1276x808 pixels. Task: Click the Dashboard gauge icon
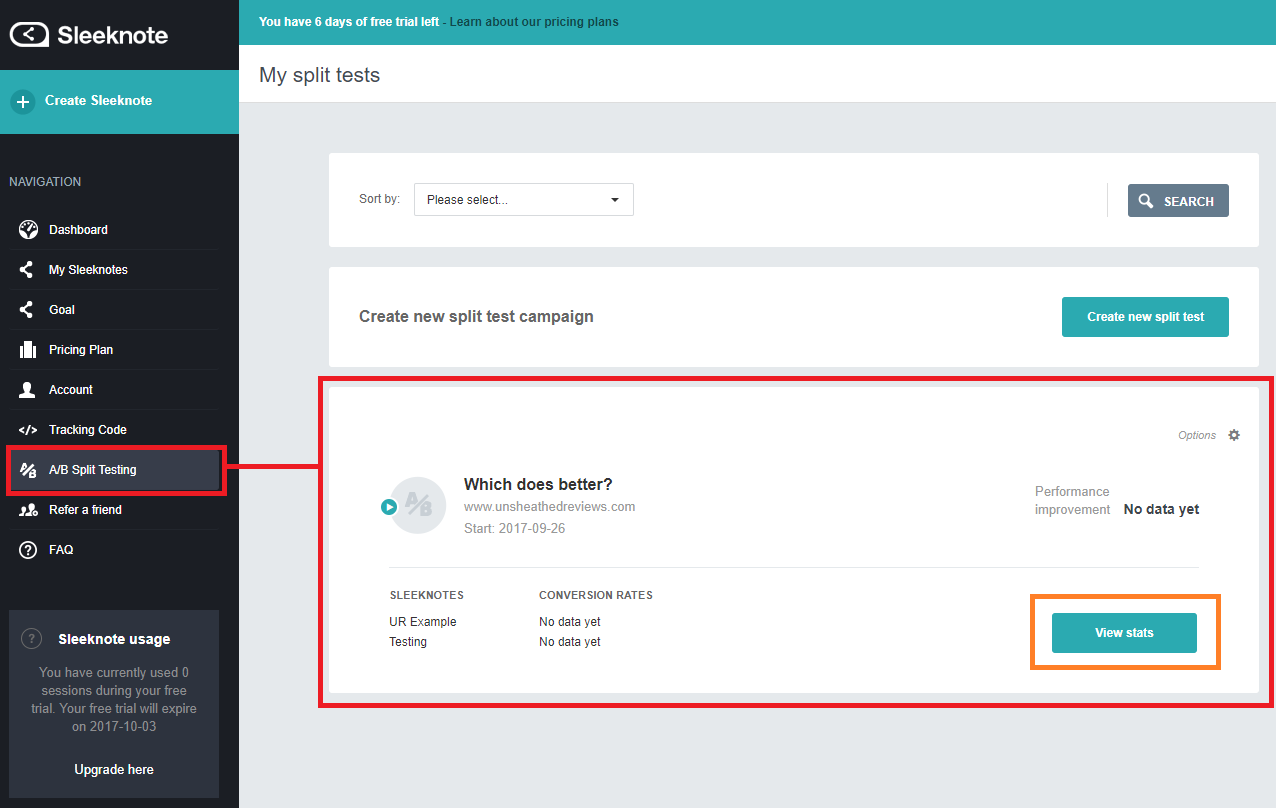click(28, 229)
